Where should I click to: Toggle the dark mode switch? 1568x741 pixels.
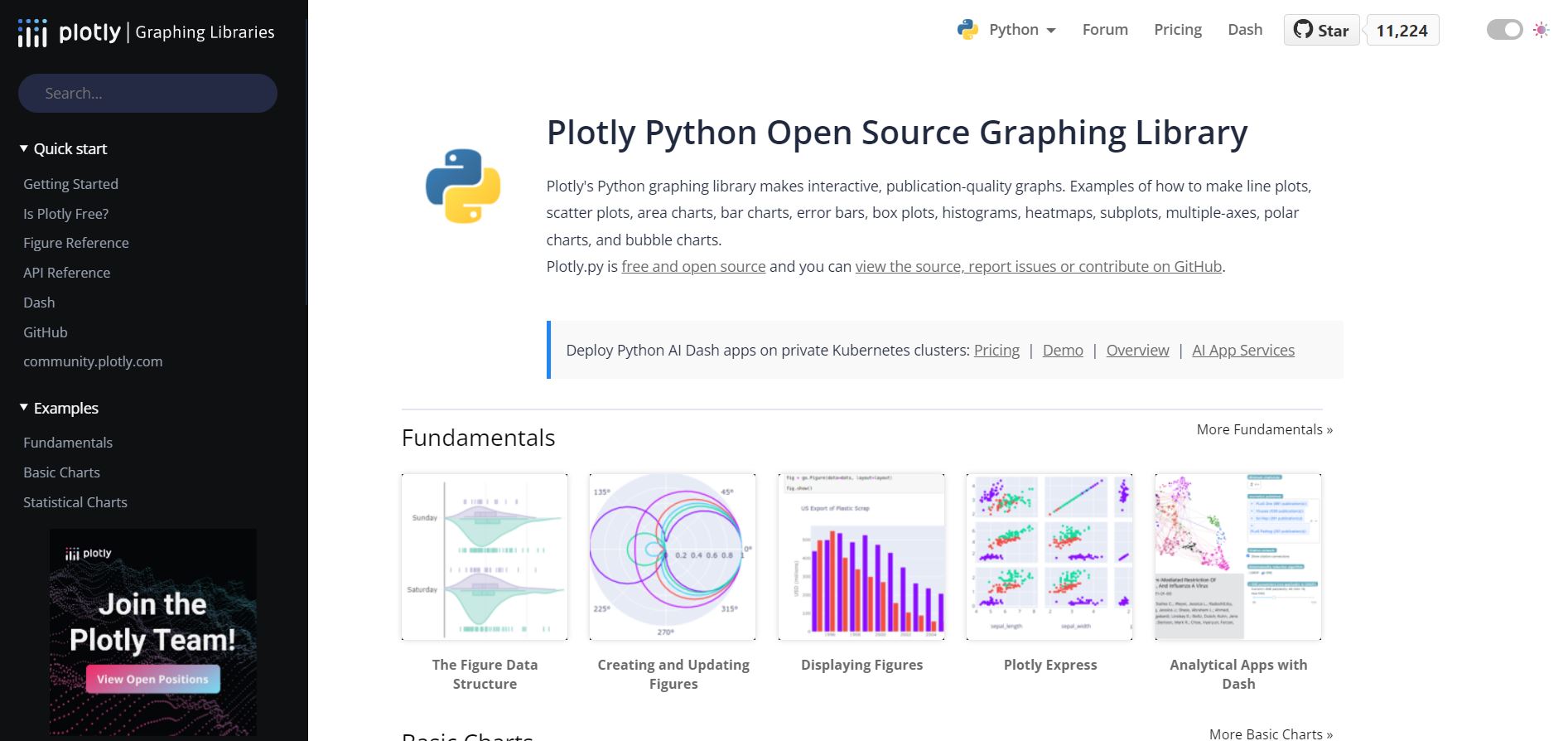pos(1505,30)
